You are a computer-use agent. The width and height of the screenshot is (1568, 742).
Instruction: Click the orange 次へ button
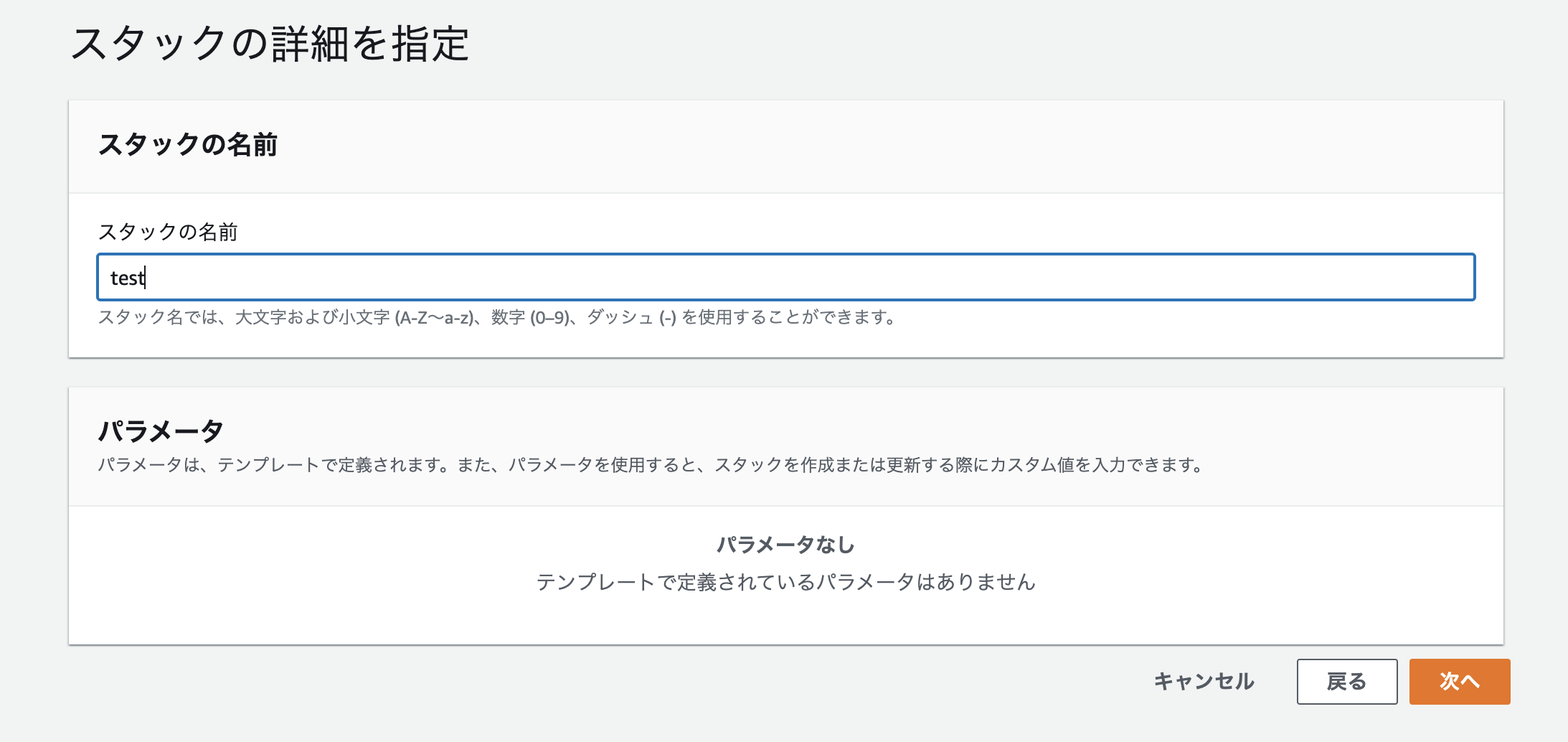[1460, 682]
